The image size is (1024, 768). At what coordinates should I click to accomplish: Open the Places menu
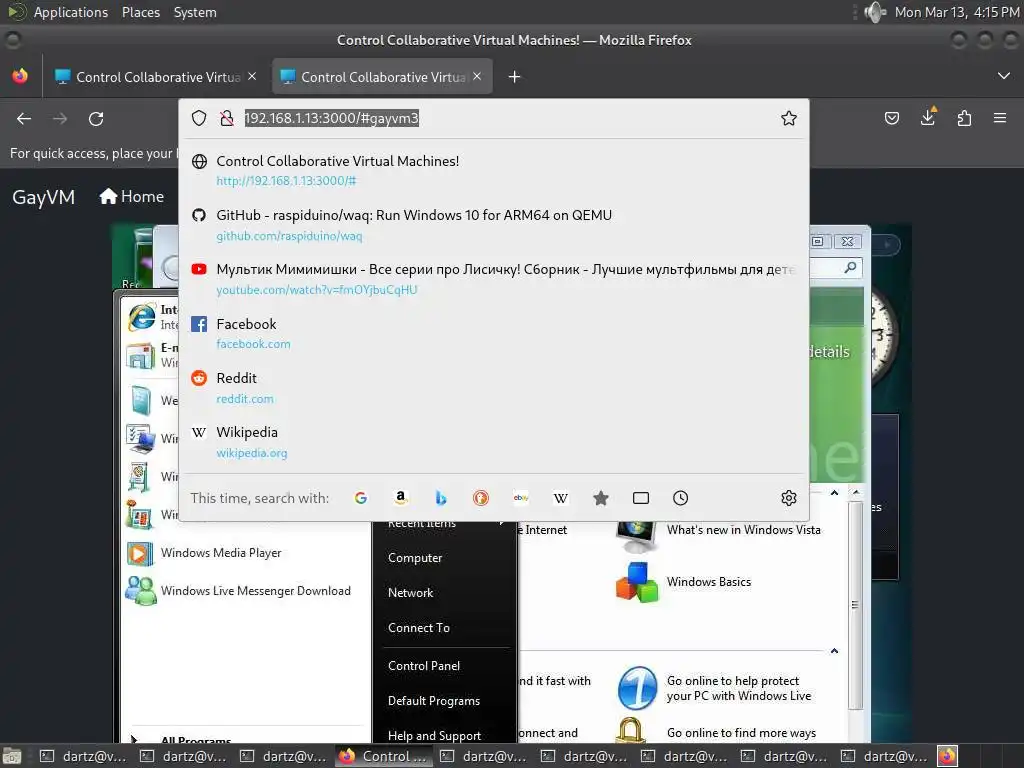(140, 12)
